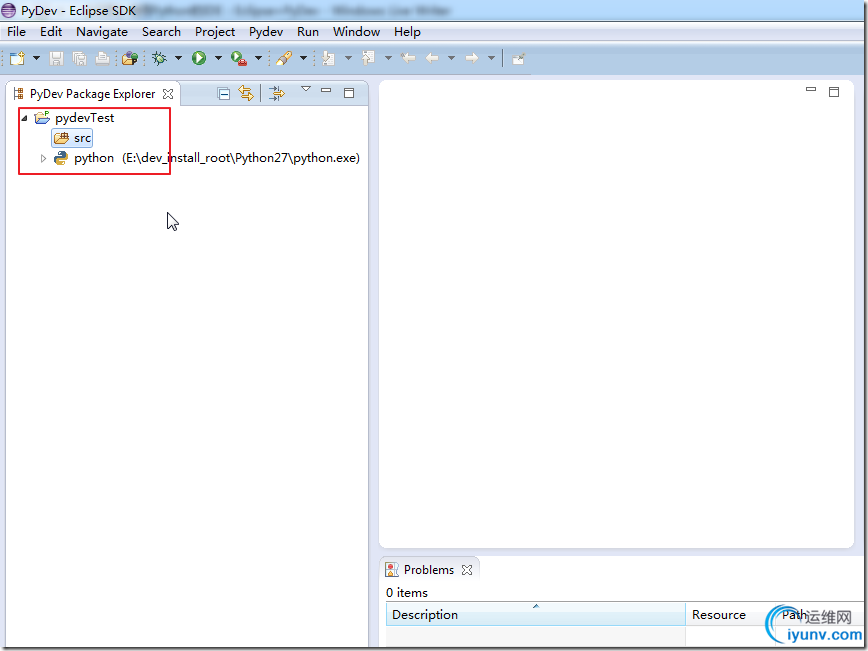Collapse the pydevTest project node

click(x=24, y=118)
